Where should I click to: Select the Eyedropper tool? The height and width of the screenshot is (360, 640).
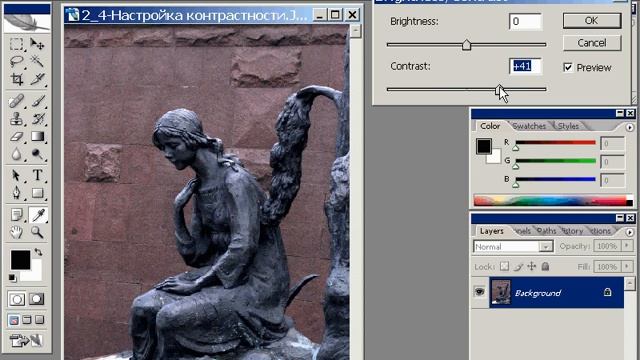click(x=37, y=215)
